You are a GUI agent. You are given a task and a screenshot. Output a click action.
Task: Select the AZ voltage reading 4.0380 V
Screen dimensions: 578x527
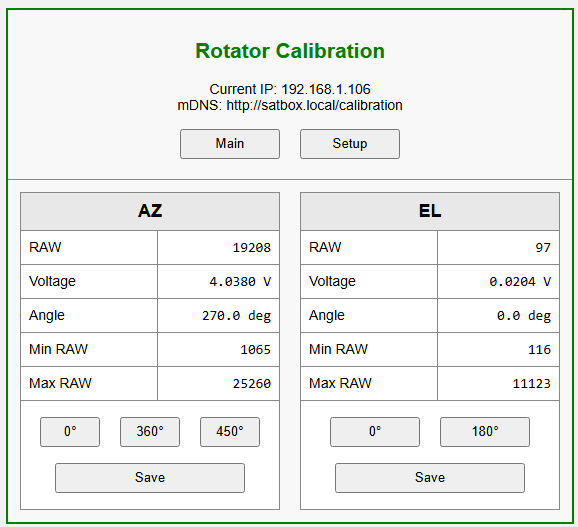click(240, 282)
